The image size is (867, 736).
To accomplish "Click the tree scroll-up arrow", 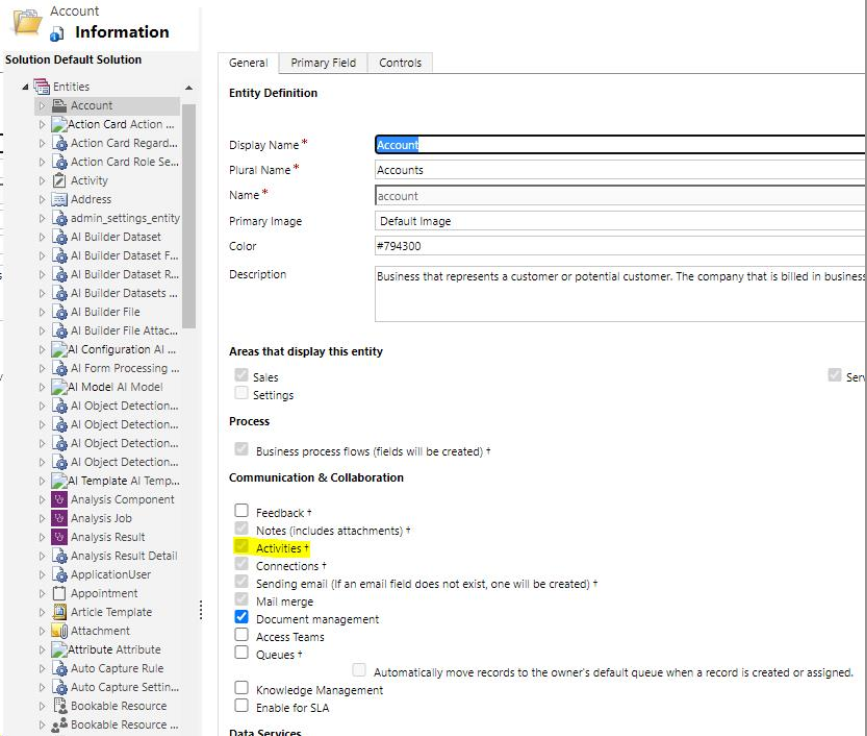I will click(189, 87).
